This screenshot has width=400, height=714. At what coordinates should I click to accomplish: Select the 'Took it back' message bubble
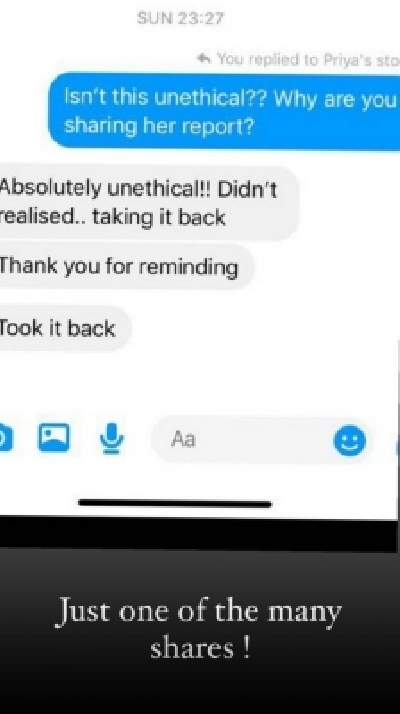(65, 328)
